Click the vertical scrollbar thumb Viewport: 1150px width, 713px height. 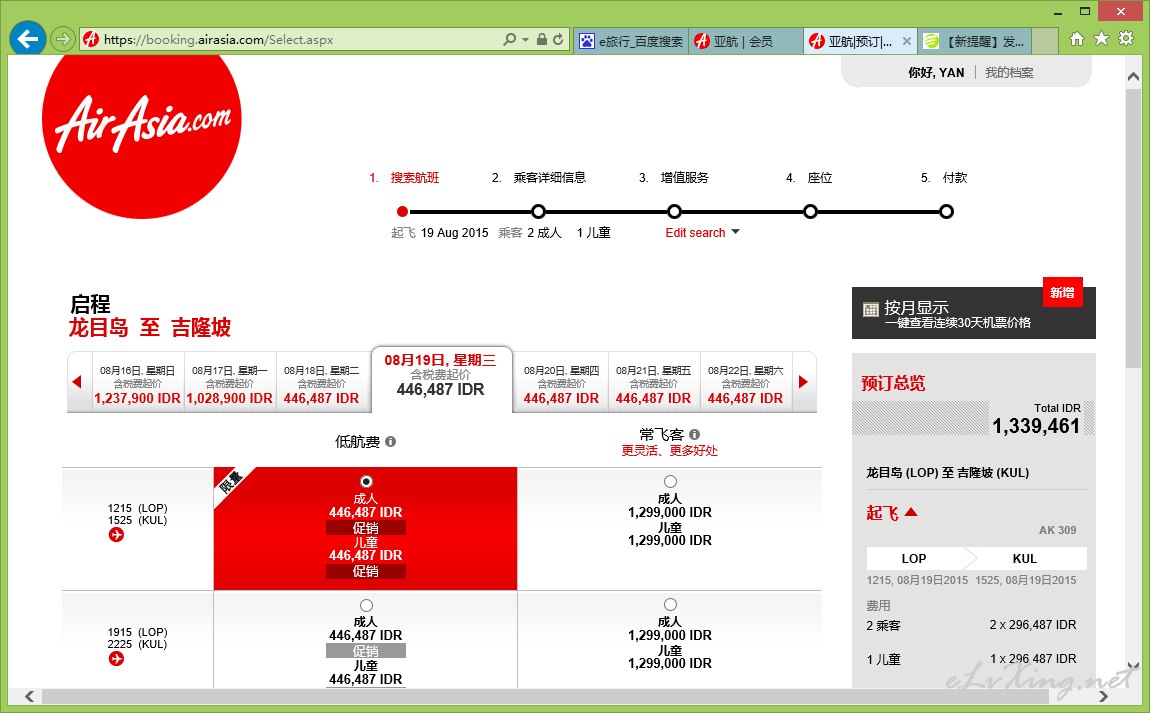tap(1133, 227)
